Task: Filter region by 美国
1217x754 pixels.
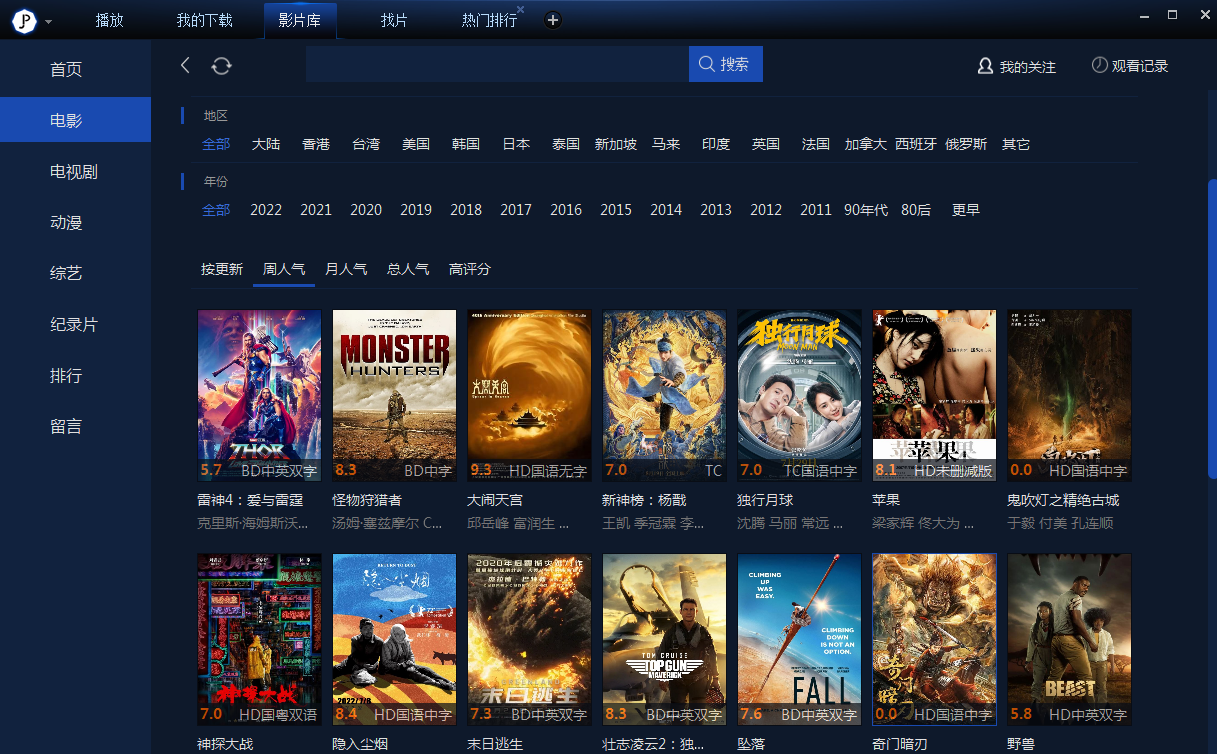Action: click(416, 144)
